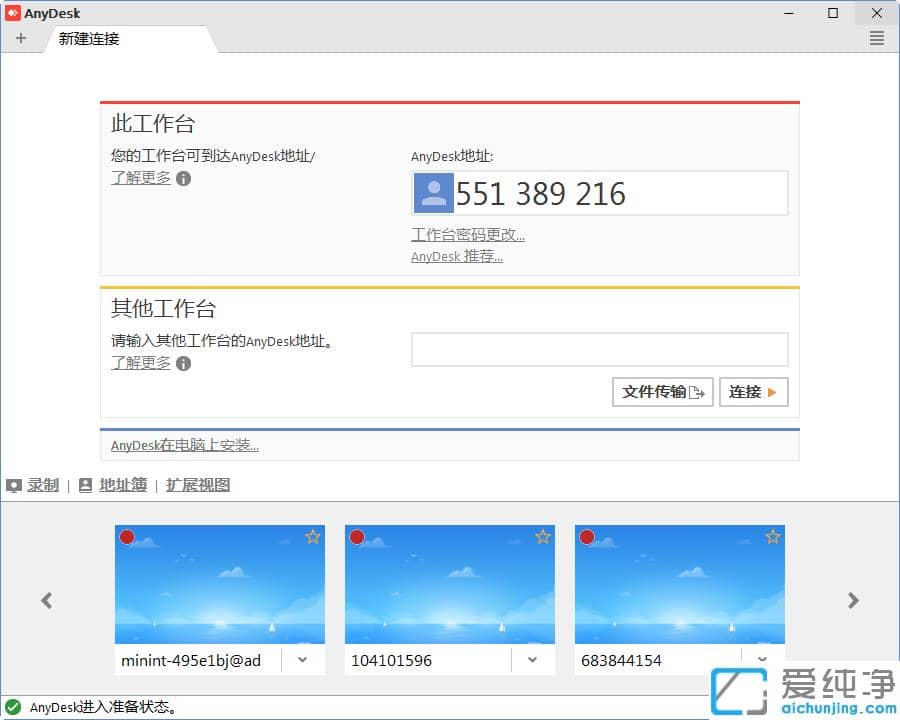Image resolution: width=900 pixels, height=720 pixels.
Task: Click the remote address input field
Action: pyautogui.click(x=600, y=349)
